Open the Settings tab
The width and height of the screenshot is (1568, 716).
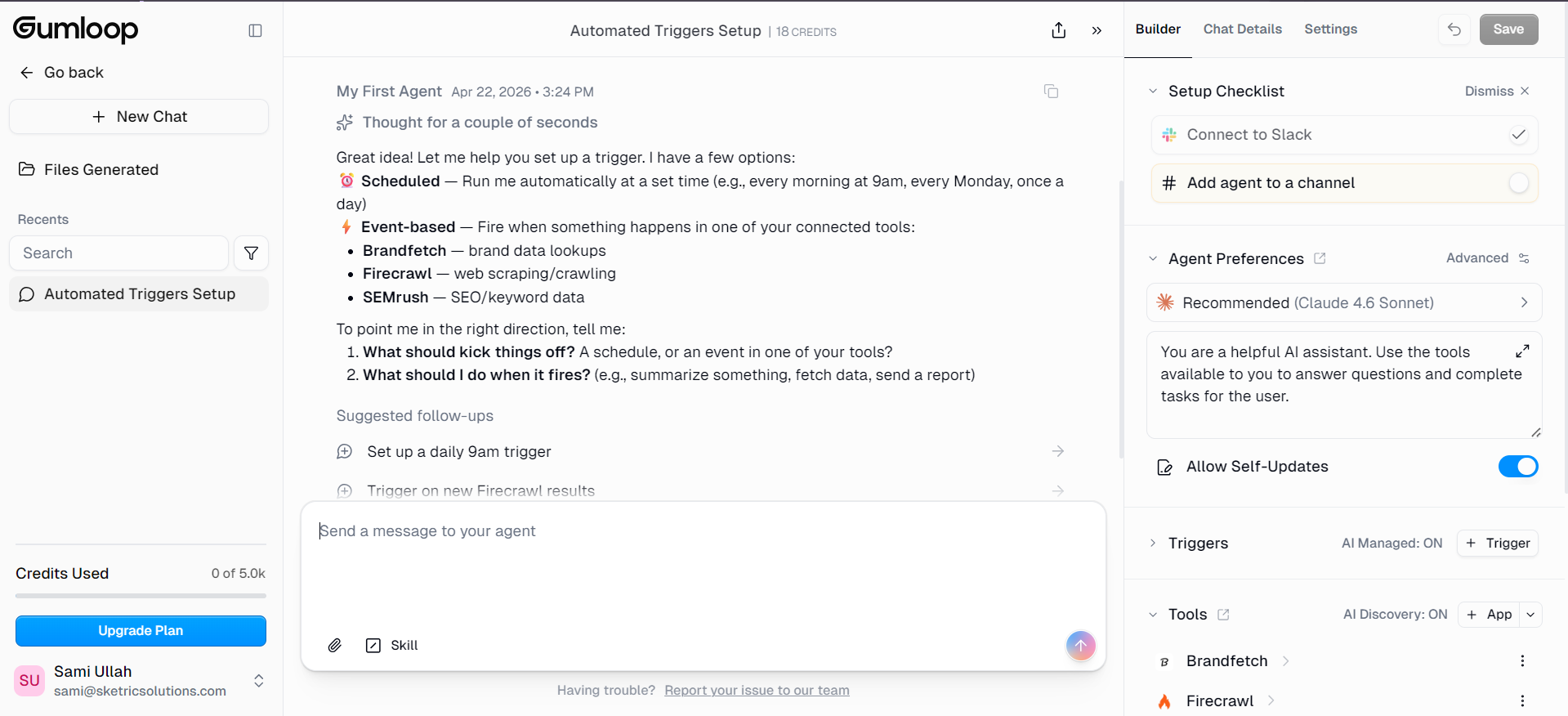1330,29
